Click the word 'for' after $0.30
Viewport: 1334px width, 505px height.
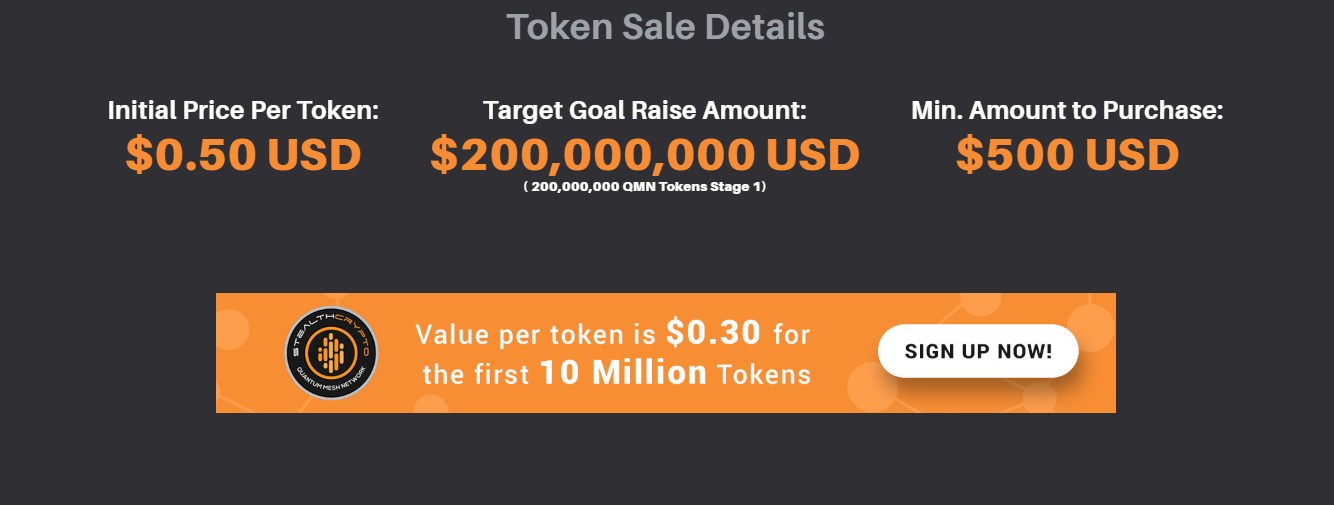coord(791,334)
